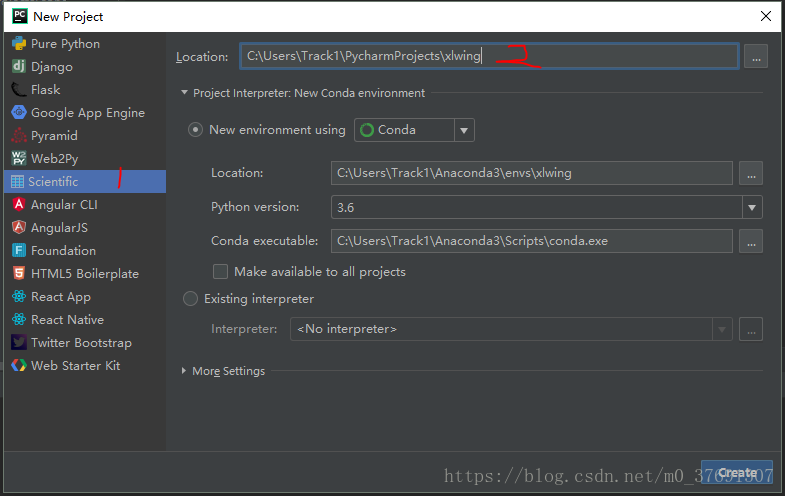Viewport: 785px width, 496px height.
Task: Select Google App Engine list entry
Action: [x=85, y=113]
